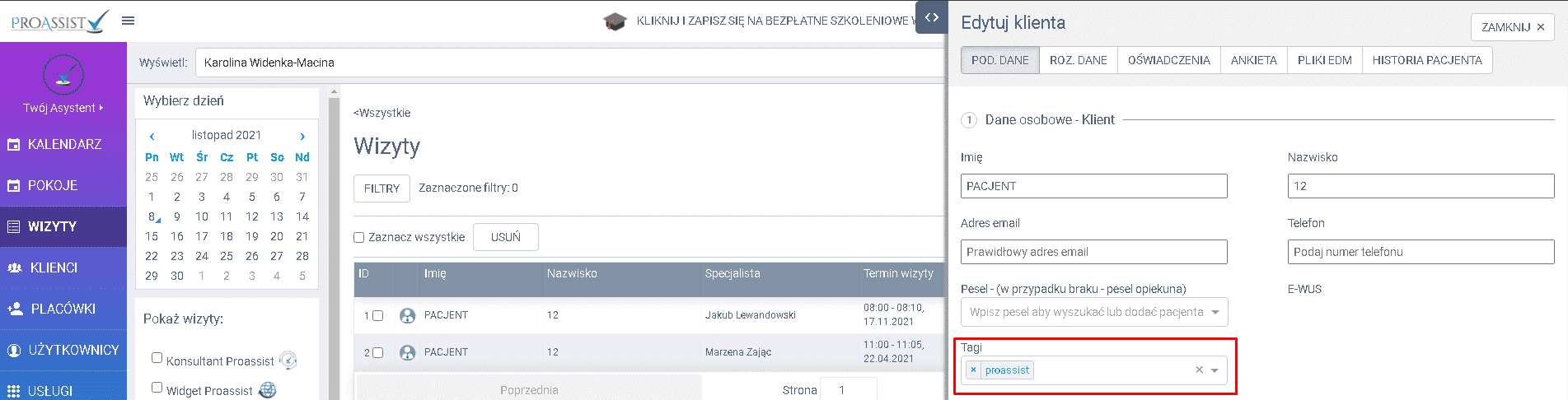1568x400 pixels.
Task: Check the row 1 visit checkbox
Action: tap(377, 315)
